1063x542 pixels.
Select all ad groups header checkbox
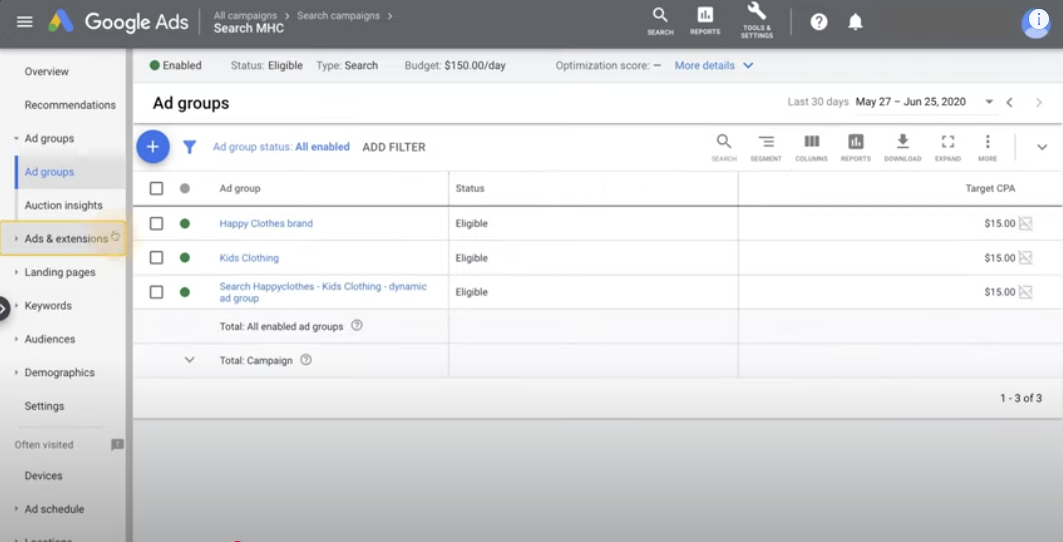[x=157, y=189]
